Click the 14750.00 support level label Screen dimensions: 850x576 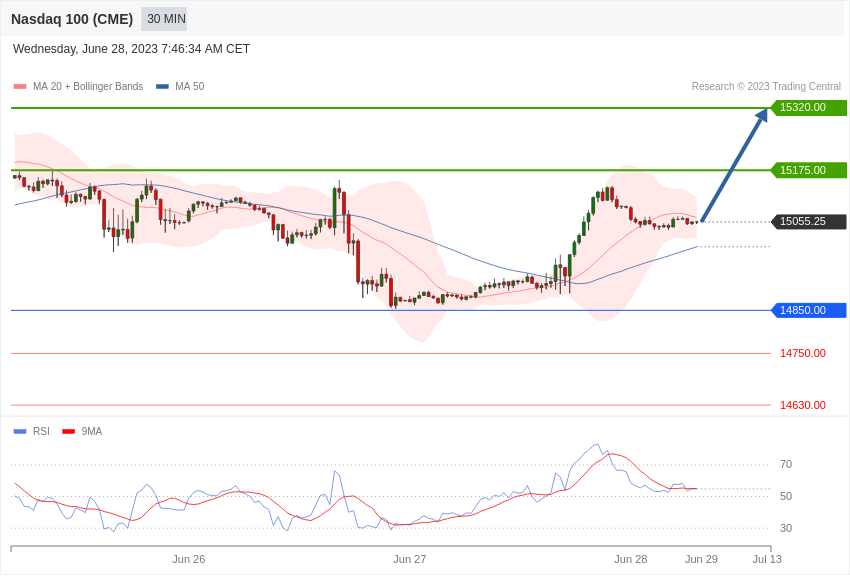click(803, 353)
